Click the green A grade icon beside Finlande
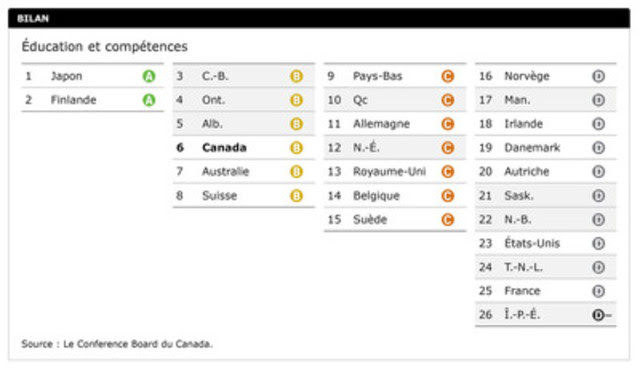This screenshot has width=640, height=370. pyautogui.click(x=149, y=100)
